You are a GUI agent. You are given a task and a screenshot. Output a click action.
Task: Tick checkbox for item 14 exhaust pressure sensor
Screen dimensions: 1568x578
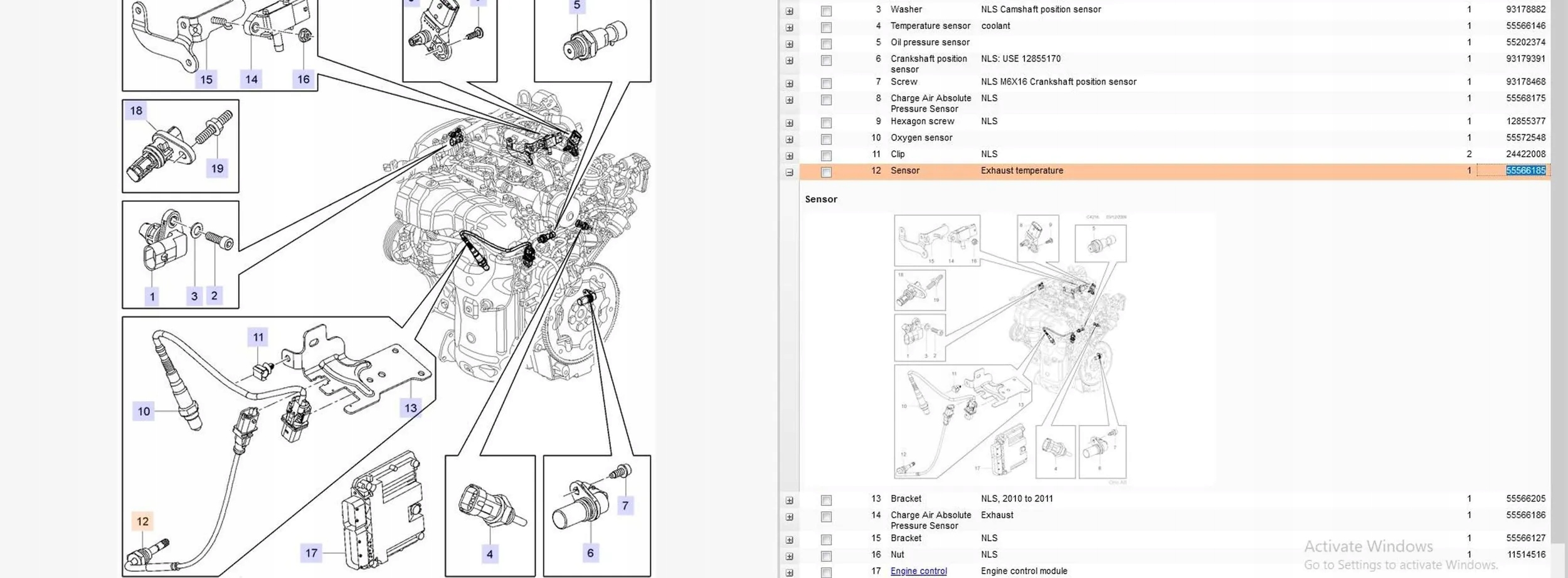coord(826,517)
